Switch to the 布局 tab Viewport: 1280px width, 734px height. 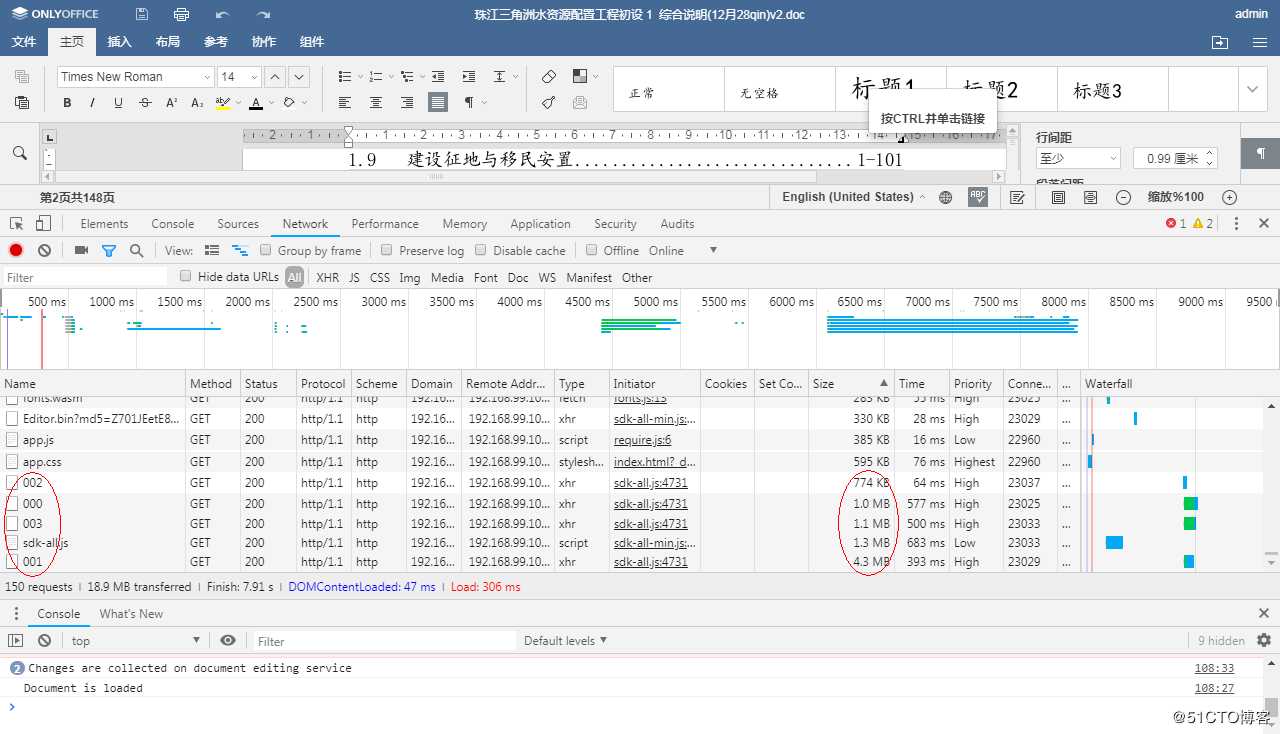[168, 42]
